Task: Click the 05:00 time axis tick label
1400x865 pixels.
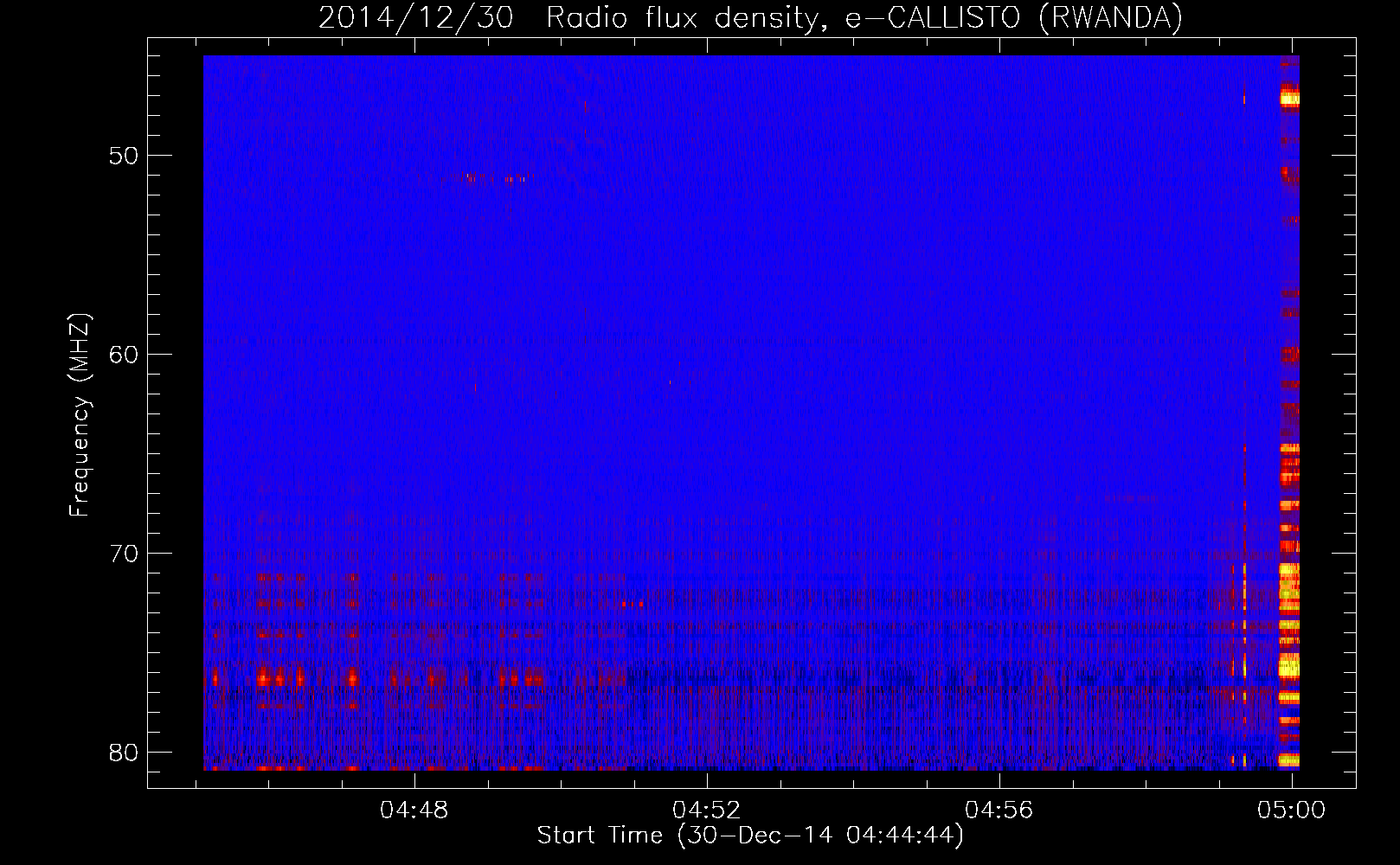Action: [x=1292, y=810]
